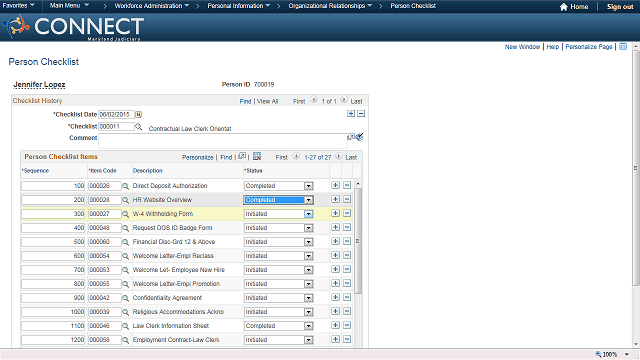The height and width of the screenshot is (360, 640).
Task: Add a new Checklist History row
Action: point(351,113)
